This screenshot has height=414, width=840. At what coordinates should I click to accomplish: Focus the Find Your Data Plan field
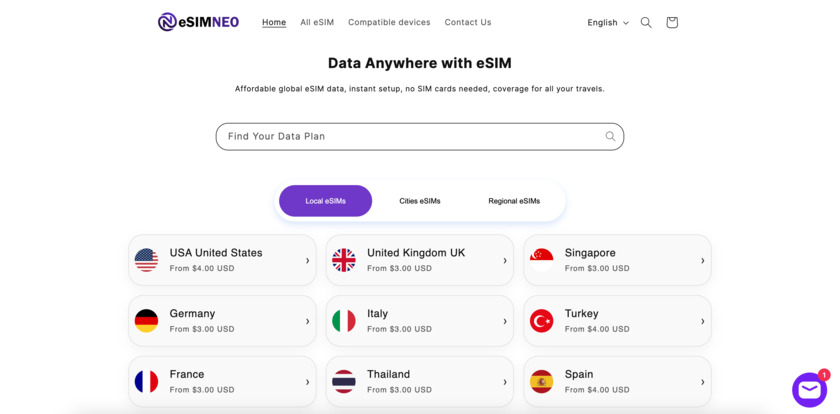pos(410,136)
